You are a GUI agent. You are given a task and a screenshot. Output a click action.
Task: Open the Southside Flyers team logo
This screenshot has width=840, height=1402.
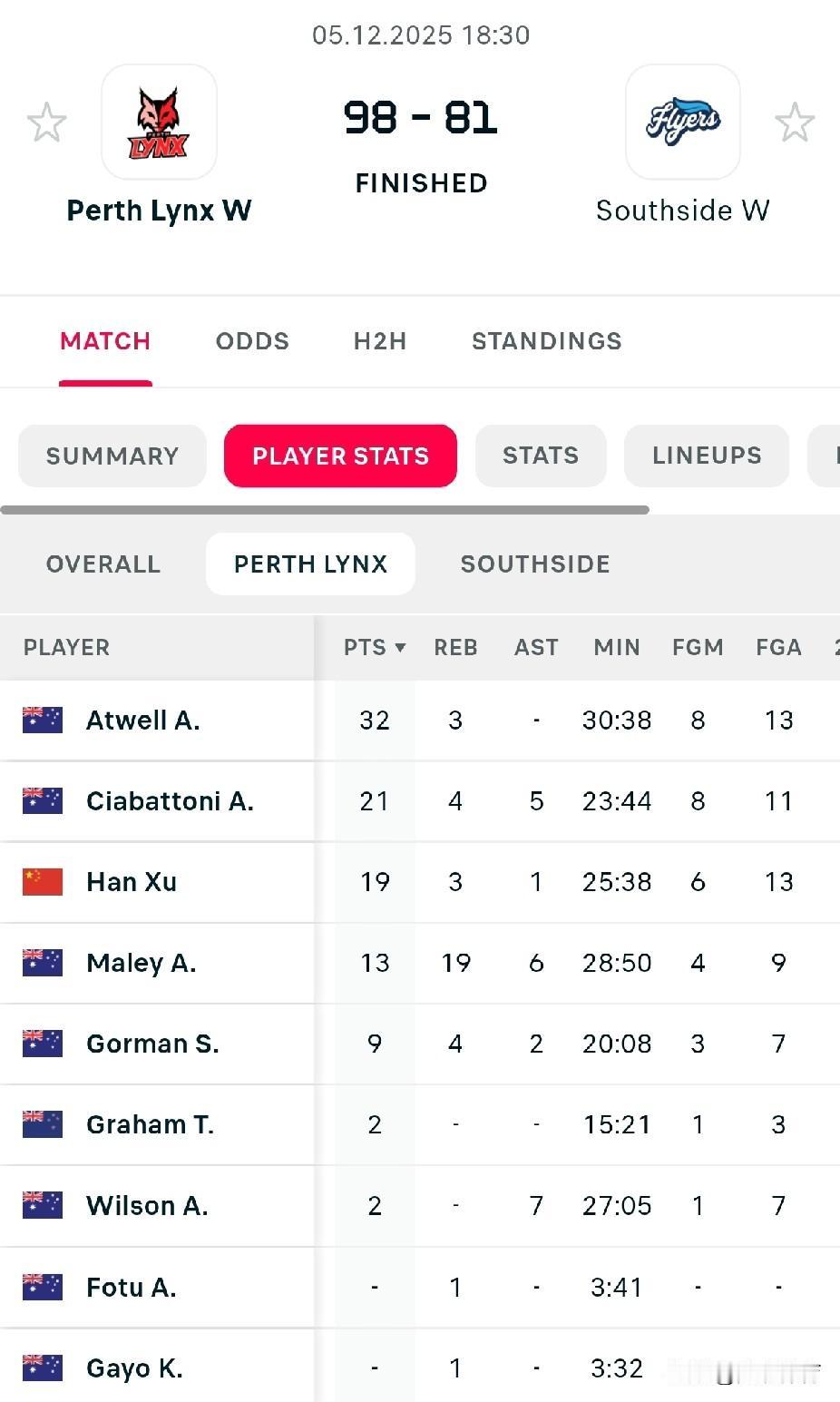pos(682,123)
